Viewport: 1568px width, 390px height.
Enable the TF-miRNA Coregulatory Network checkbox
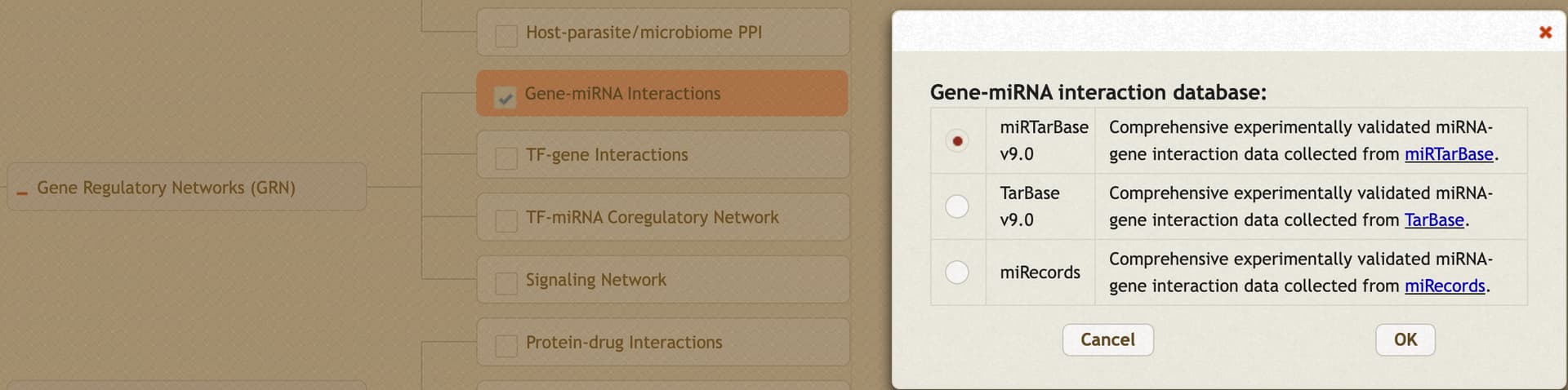[506, 220]
